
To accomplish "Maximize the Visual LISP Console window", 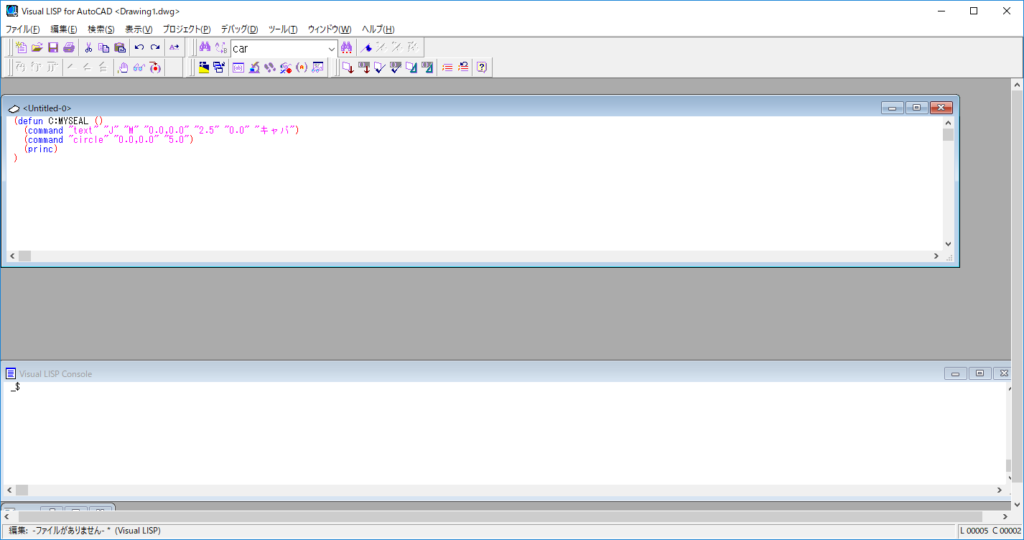I will click(980, 373).
